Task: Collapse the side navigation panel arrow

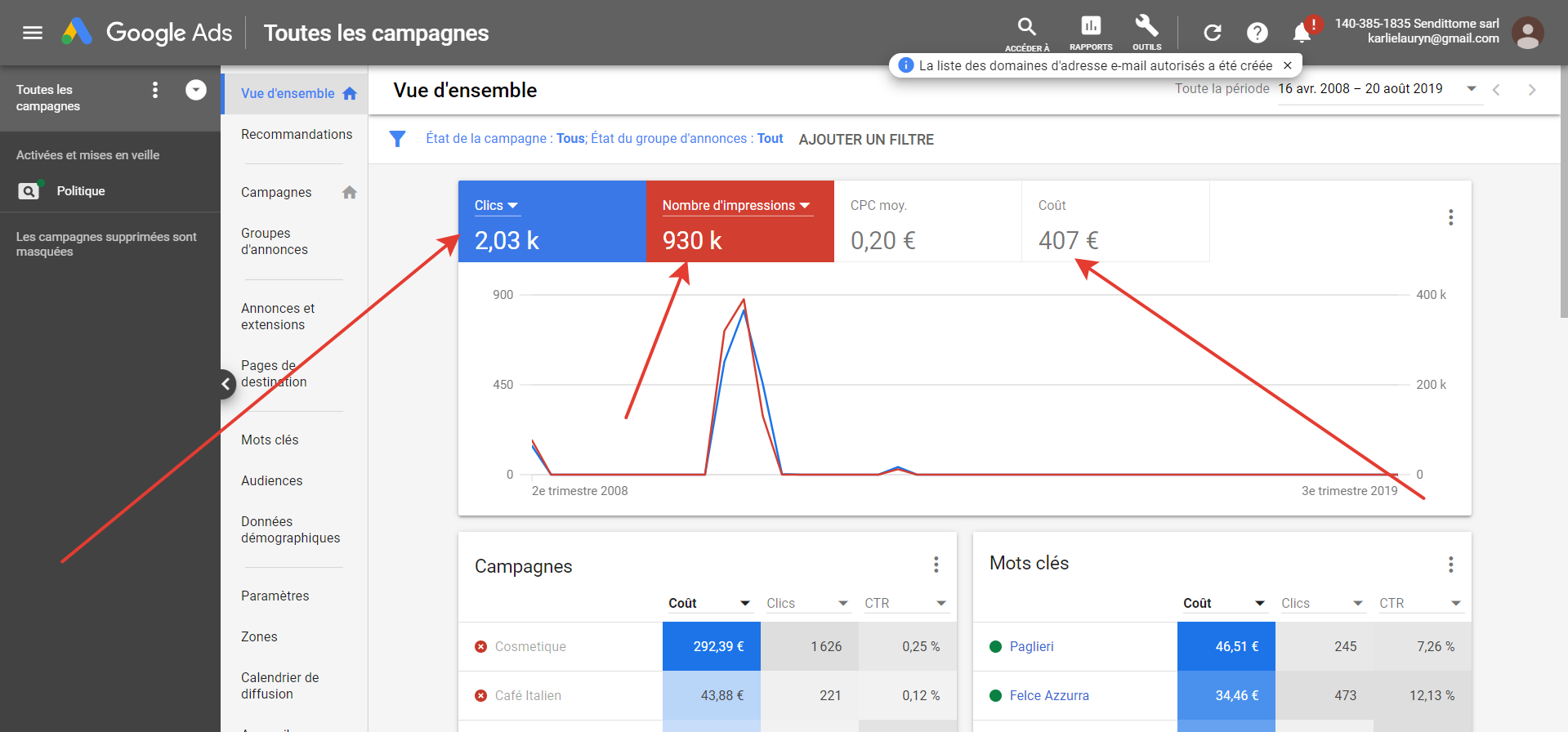Action: (226, 384)
